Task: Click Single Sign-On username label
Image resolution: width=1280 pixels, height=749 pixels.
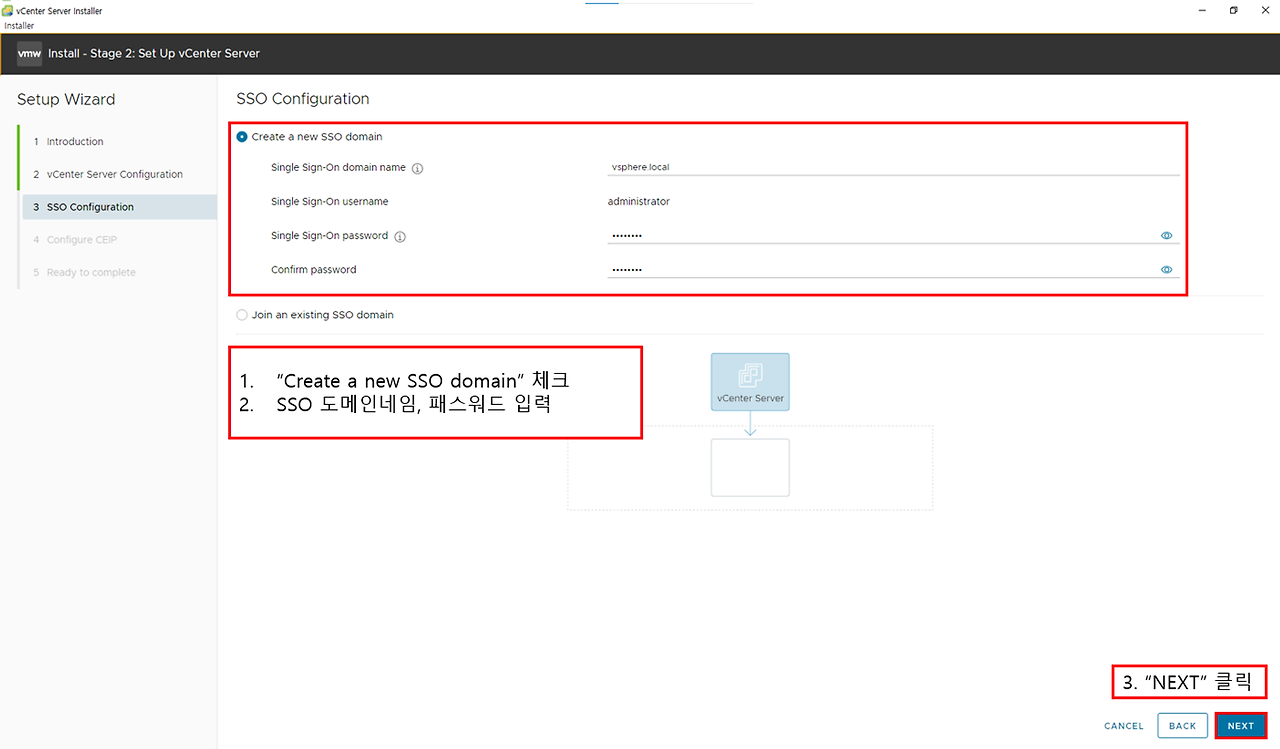Action: pyautogui.click(x=330, y=202)
